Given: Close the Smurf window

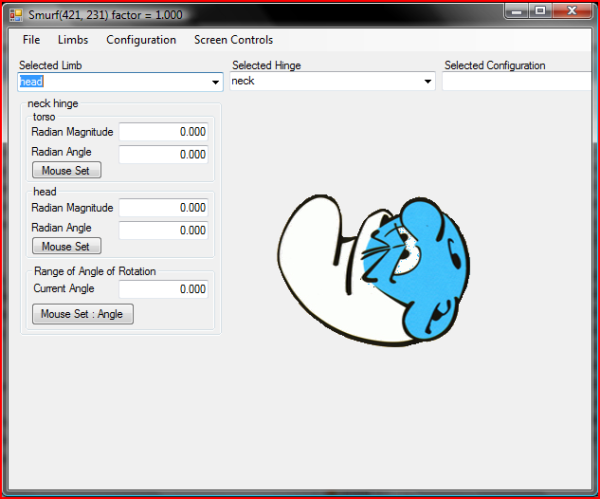Looking at the screenshot, I should (572, 11).
